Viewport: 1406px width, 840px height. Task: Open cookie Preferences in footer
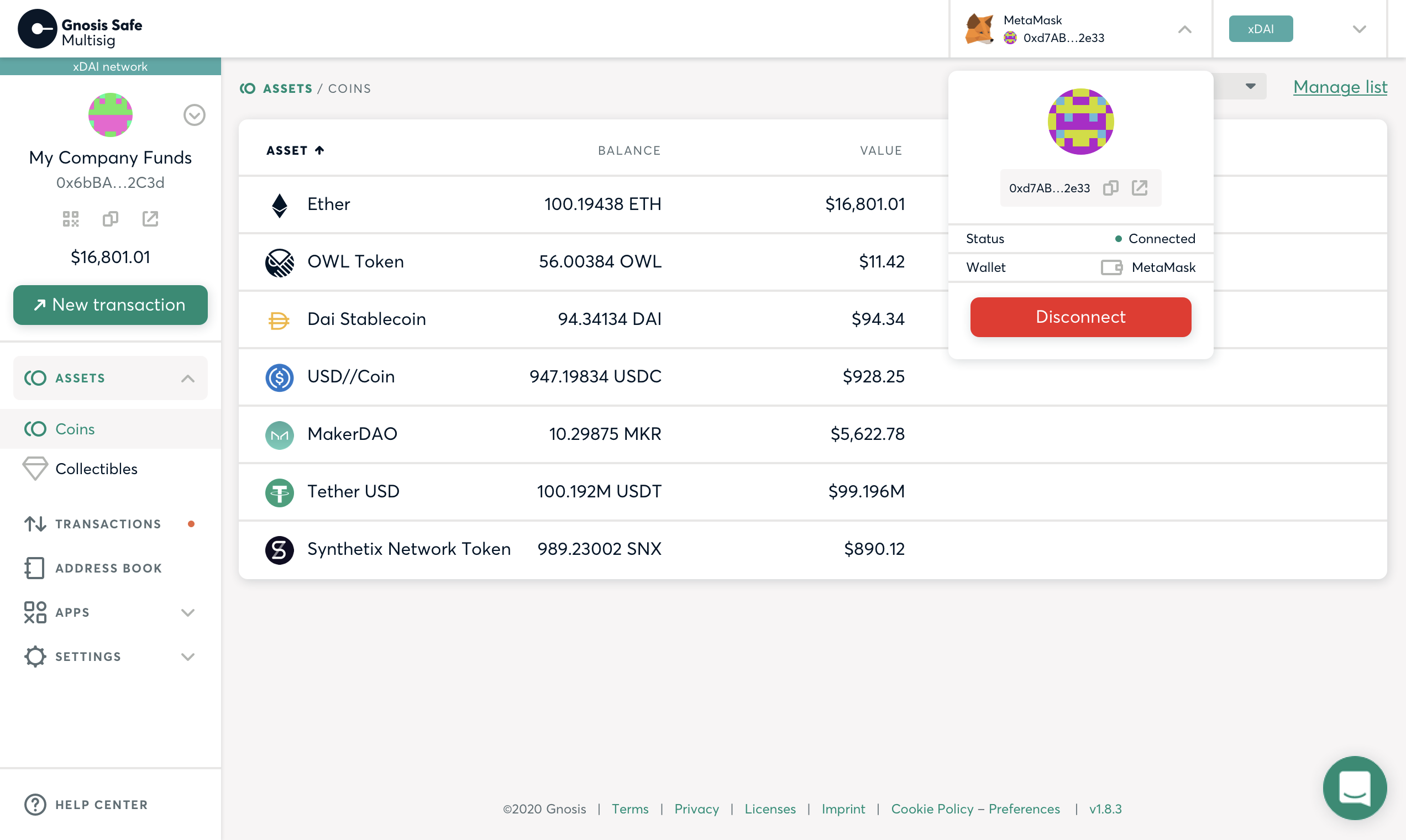(x=1024, y=809)
